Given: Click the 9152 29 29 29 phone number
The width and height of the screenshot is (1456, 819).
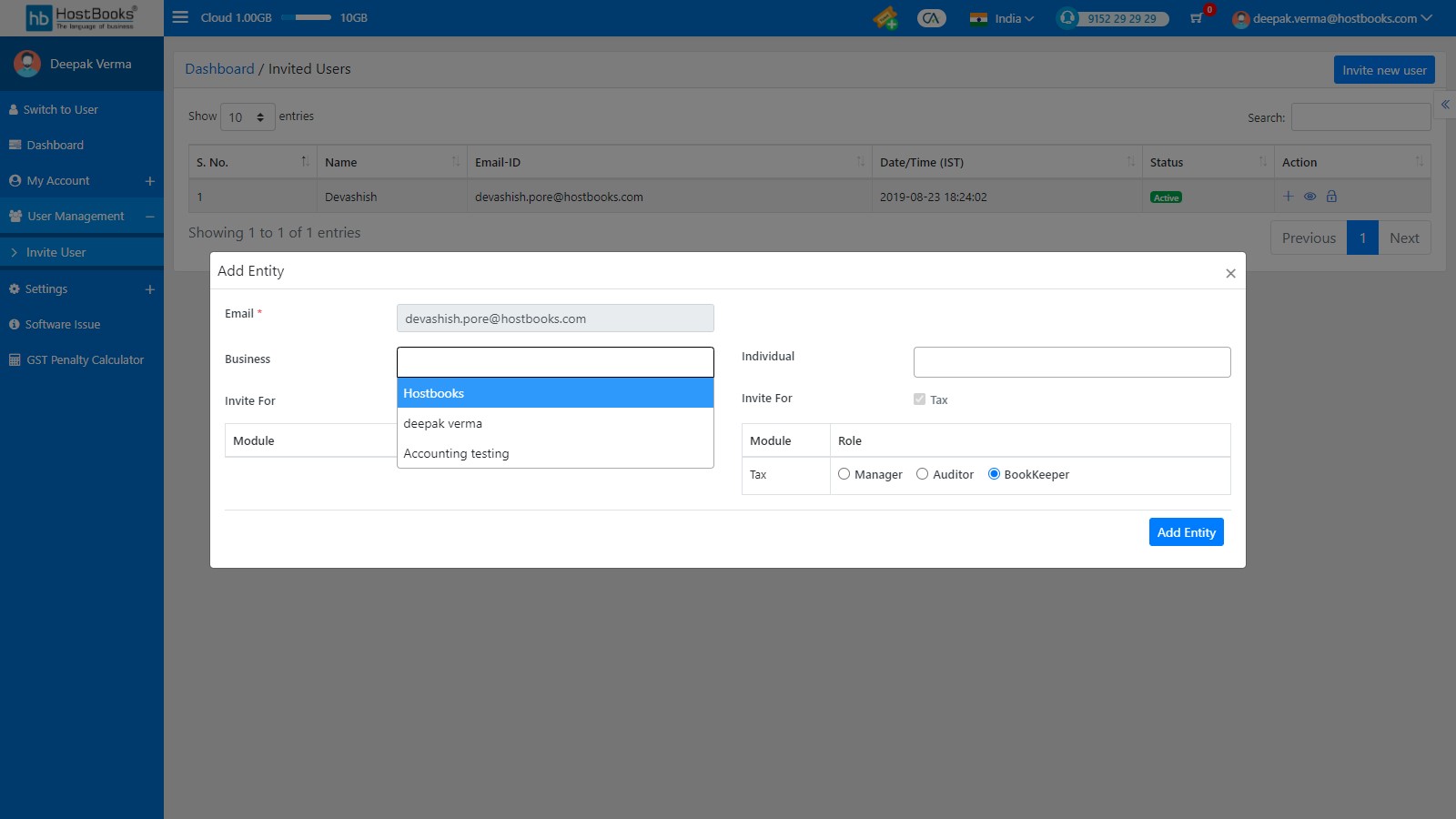Looking at the screenshot, I should point(1121,18).
